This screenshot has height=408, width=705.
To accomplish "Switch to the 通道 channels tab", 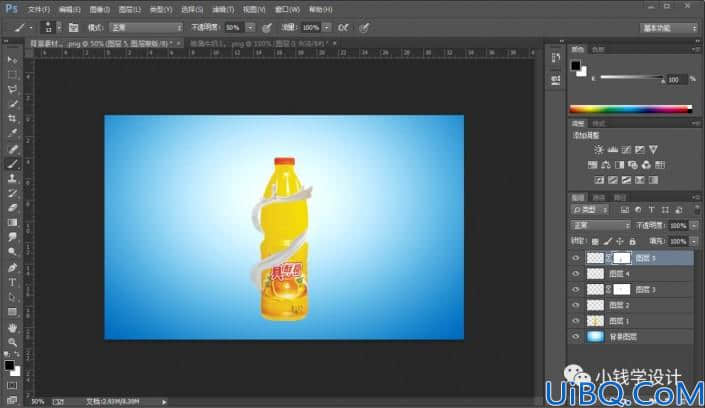I will click(598, 197).
